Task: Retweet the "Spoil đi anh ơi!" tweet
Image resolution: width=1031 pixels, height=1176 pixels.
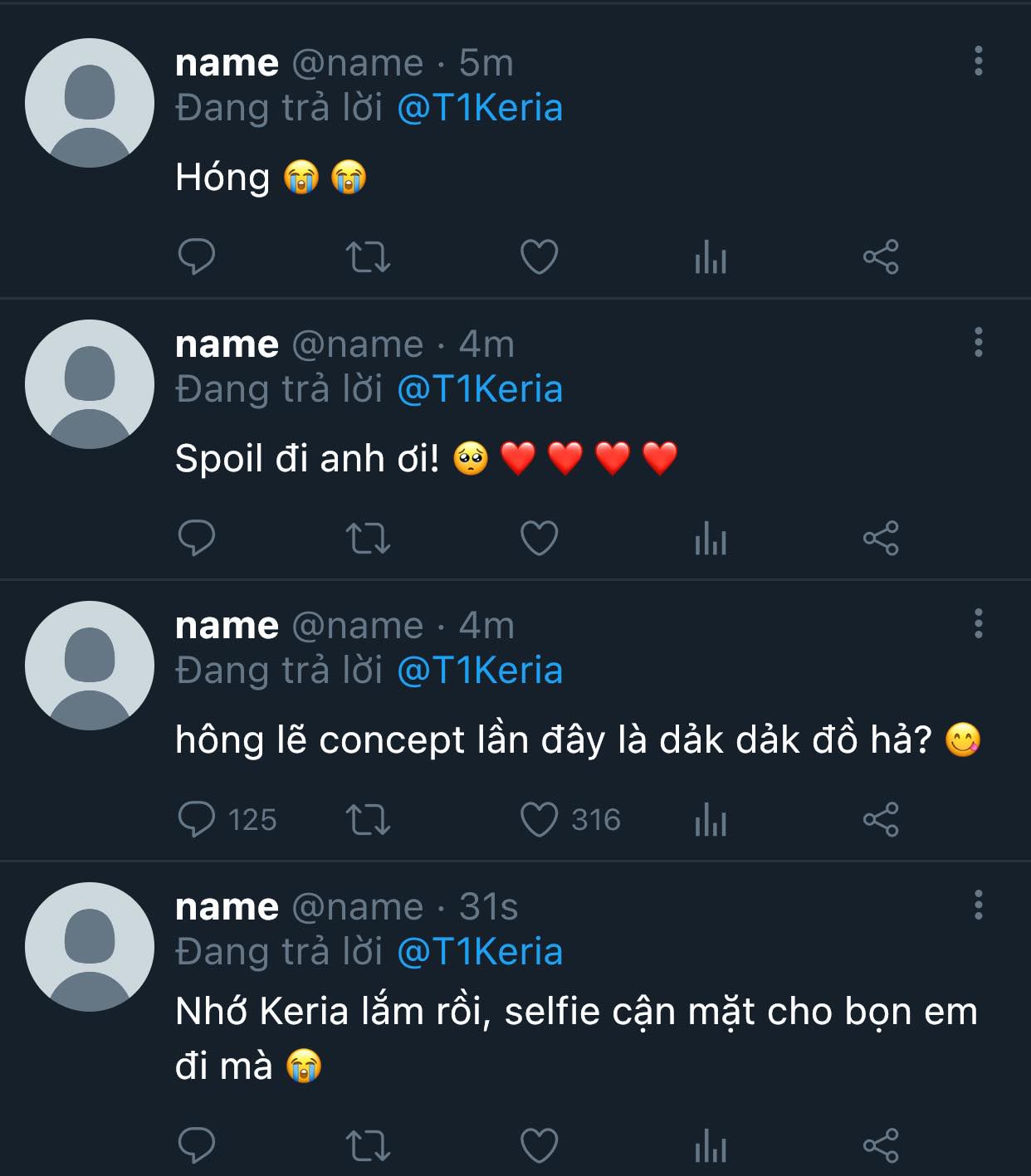Action: [368, 538]
